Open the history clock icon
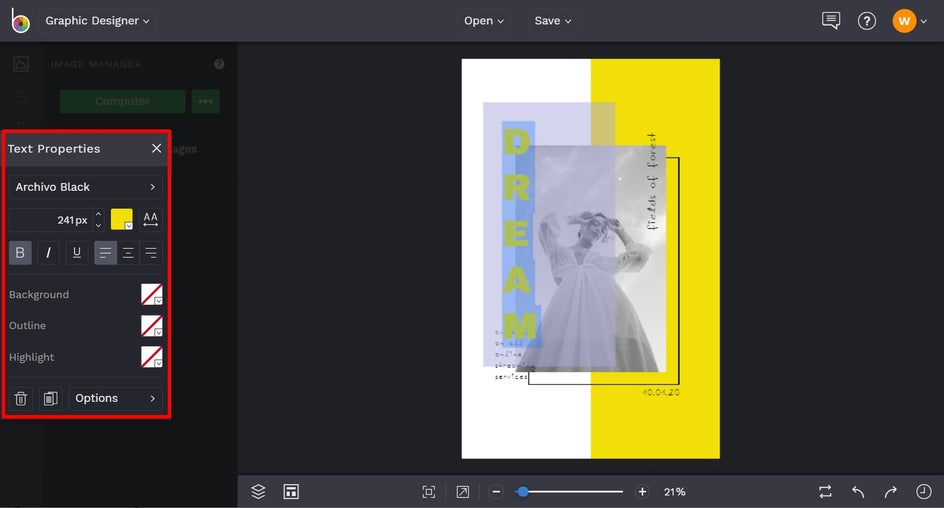 [924, 492]
